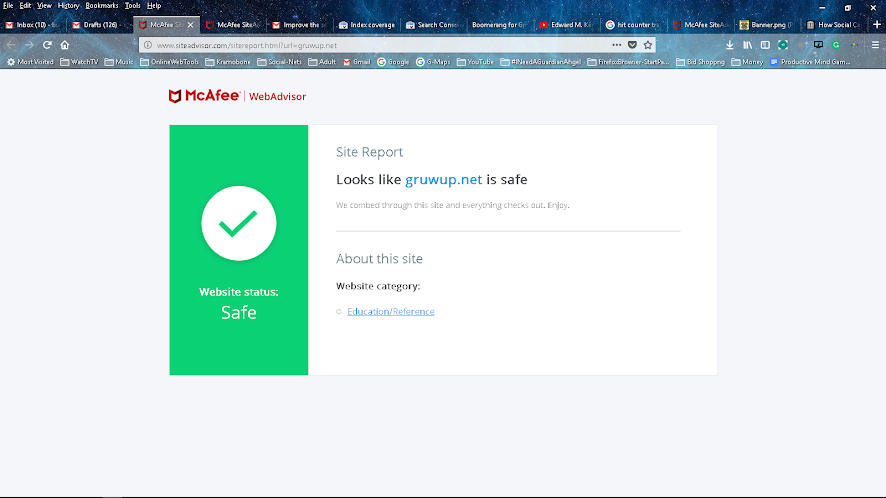Viewport: 886px width, 498px height.
Task: Click the McAfee WebAdvisor logo
Action: click(237, 96)
